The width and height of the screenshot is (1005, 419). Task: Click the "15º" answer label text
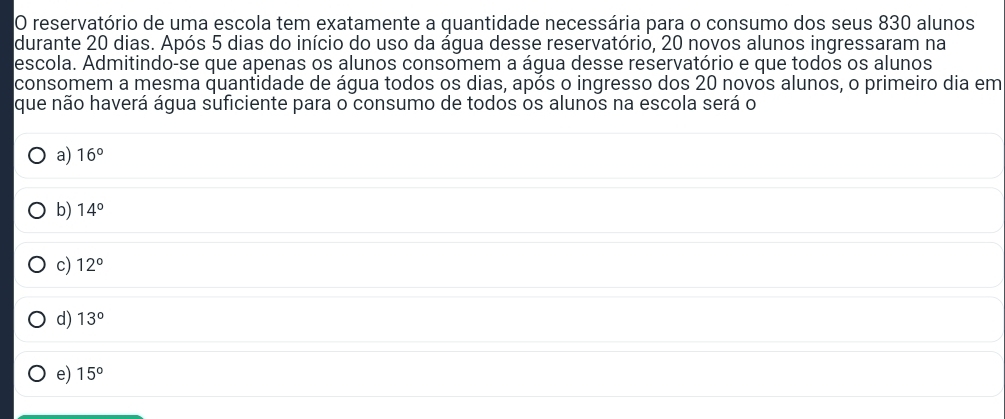[x=90, y=373]
